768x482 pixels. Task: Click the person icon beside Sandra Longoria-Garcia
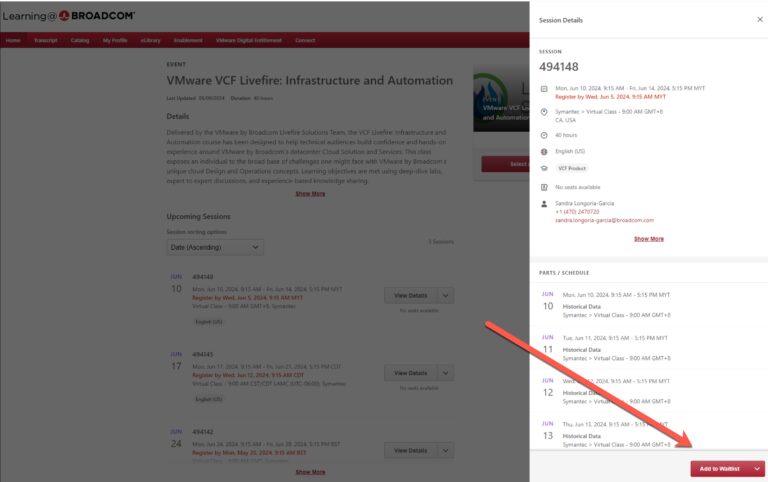(x=544, y=204)
